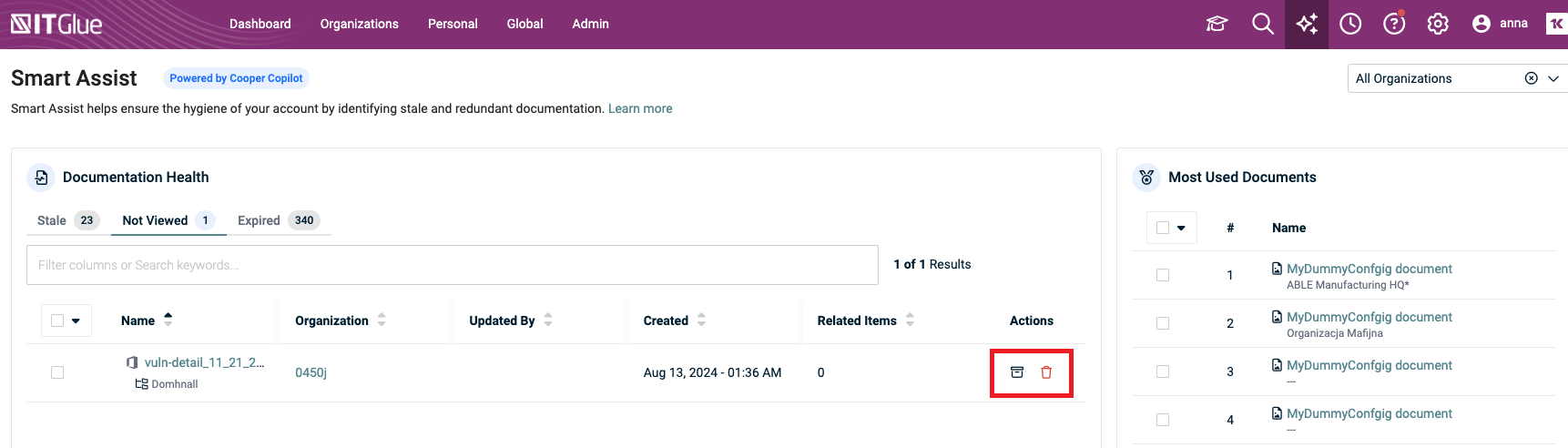Expand the All Organizations dropdown
This screenshot has width=1568, height=448.
pyautogui.click(x=1553, y=78)
